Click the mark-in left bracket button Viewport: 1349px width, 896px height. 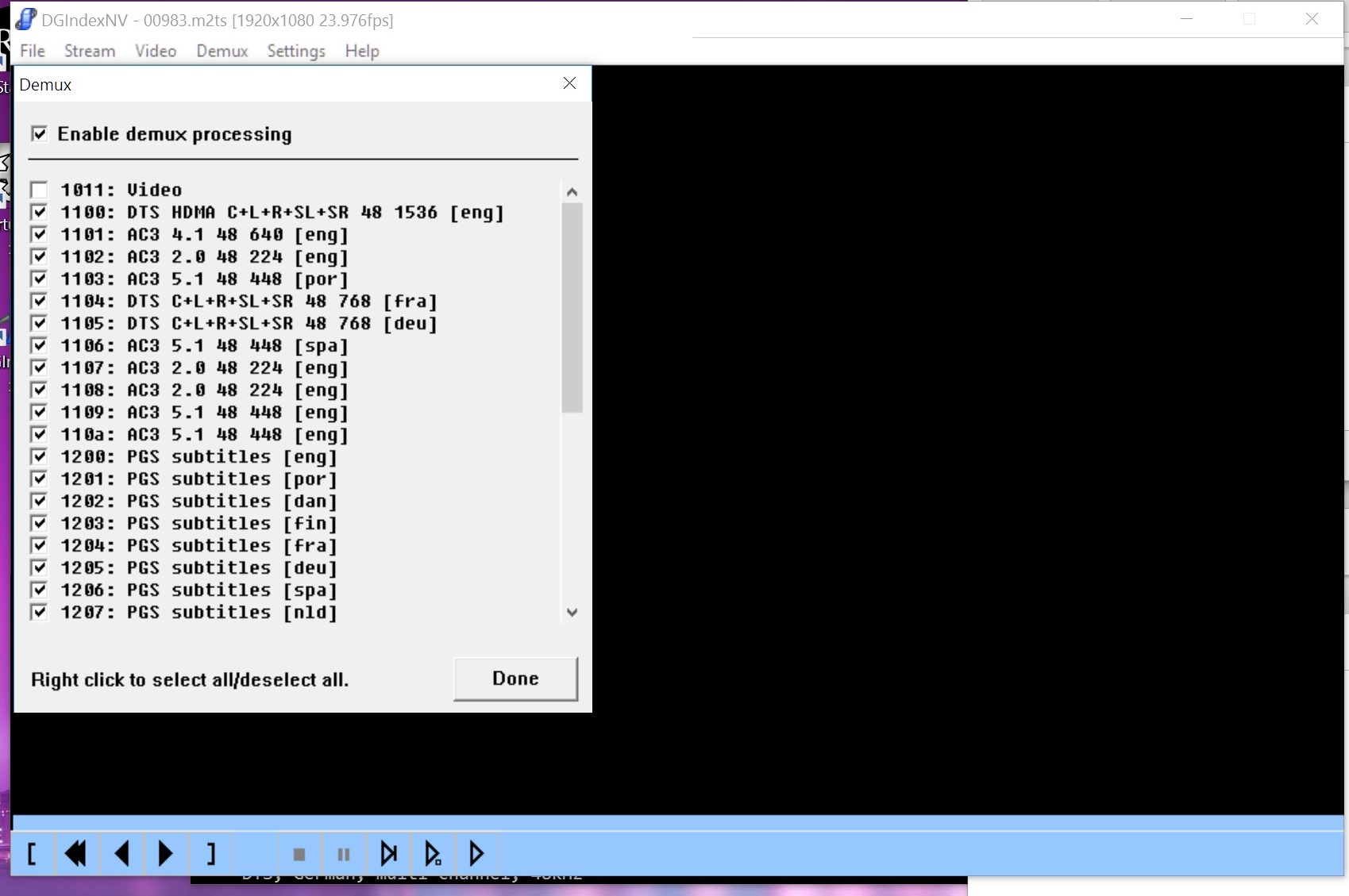pyautogui.click(x=33, y=854)
